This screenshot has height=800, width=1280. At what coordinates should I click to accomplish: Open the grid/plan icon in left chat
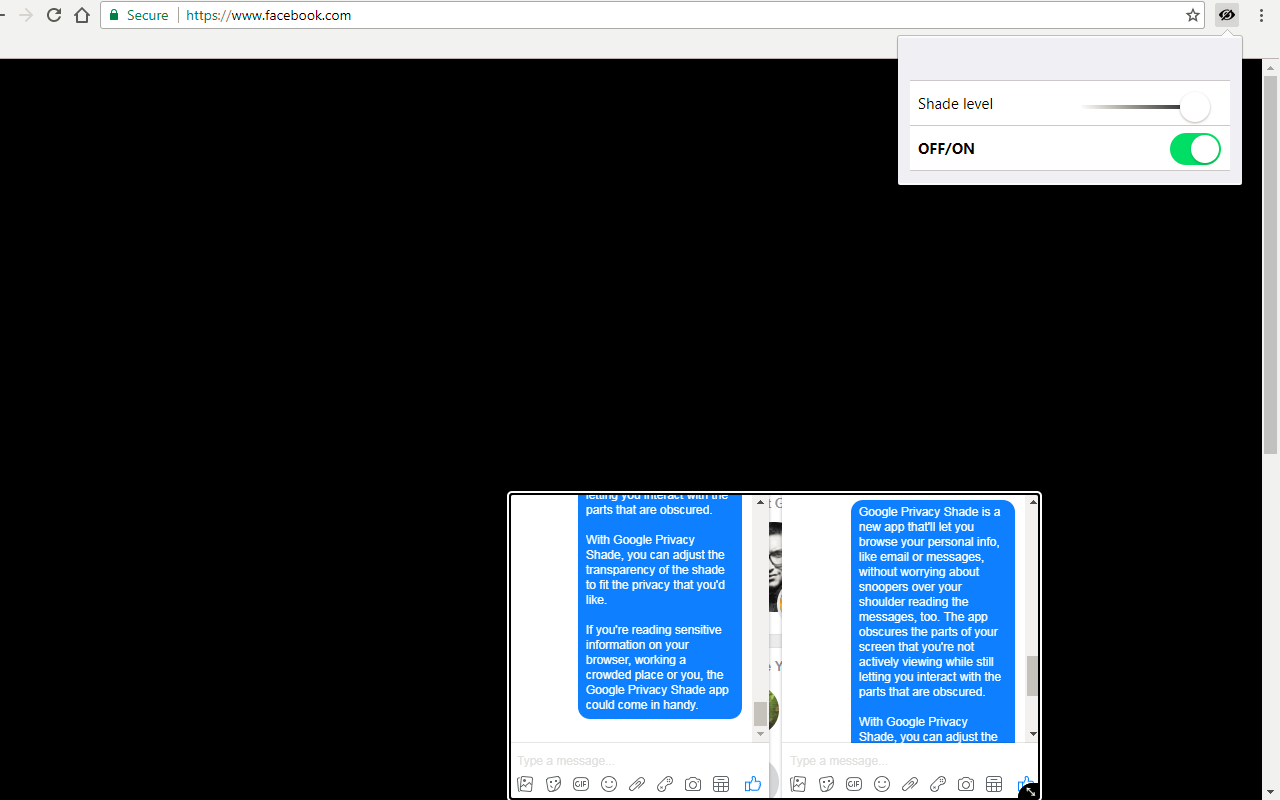click(x=721, y=784)
